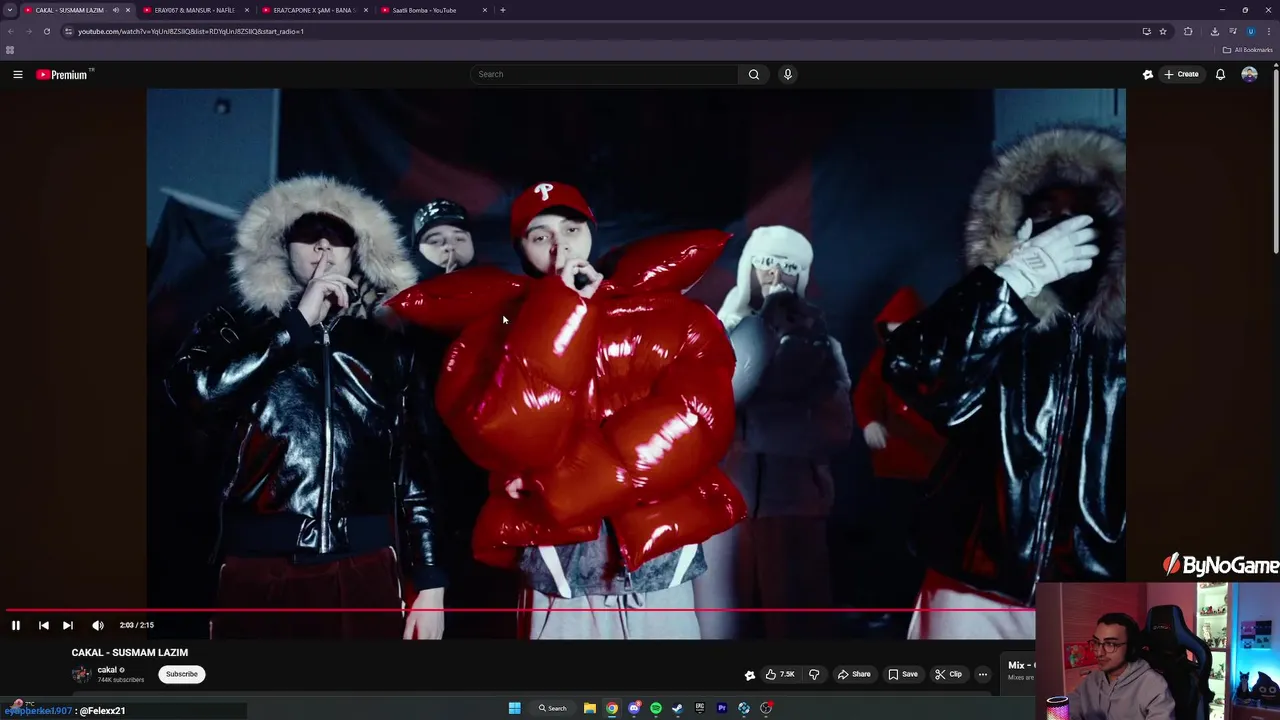The height and width of the screenshot is (720, 1280).
Task: Open more actions three-dot menu under the video
Action: point(983,674)
